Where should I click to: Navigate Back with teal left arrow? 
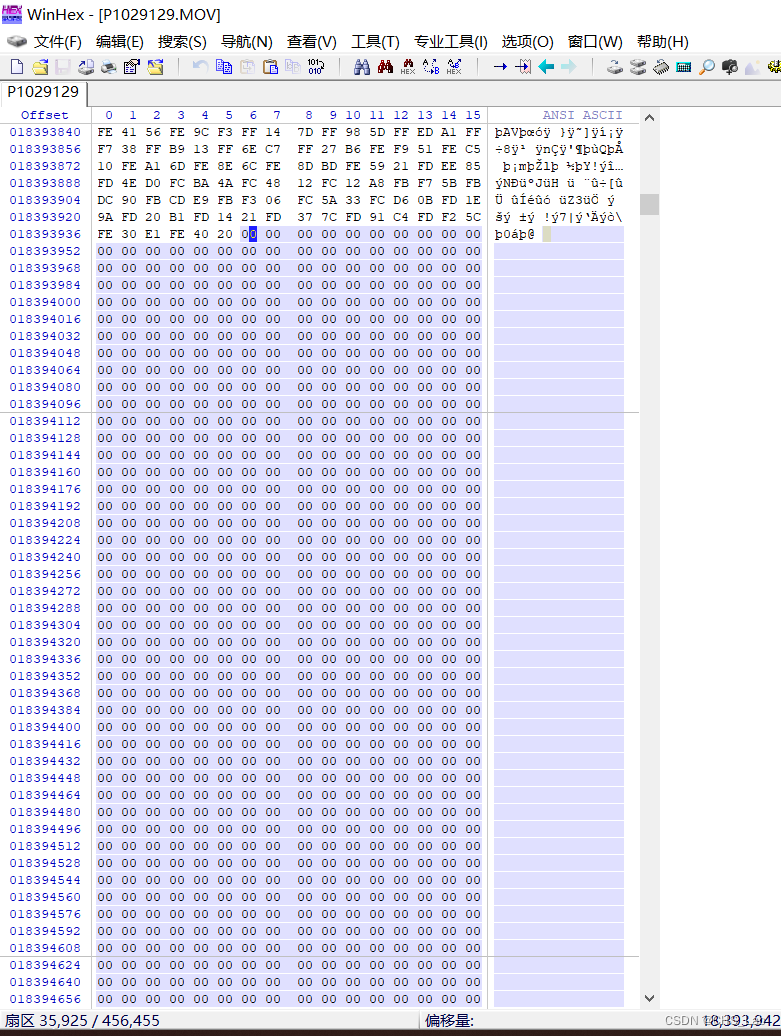point(546,67)
